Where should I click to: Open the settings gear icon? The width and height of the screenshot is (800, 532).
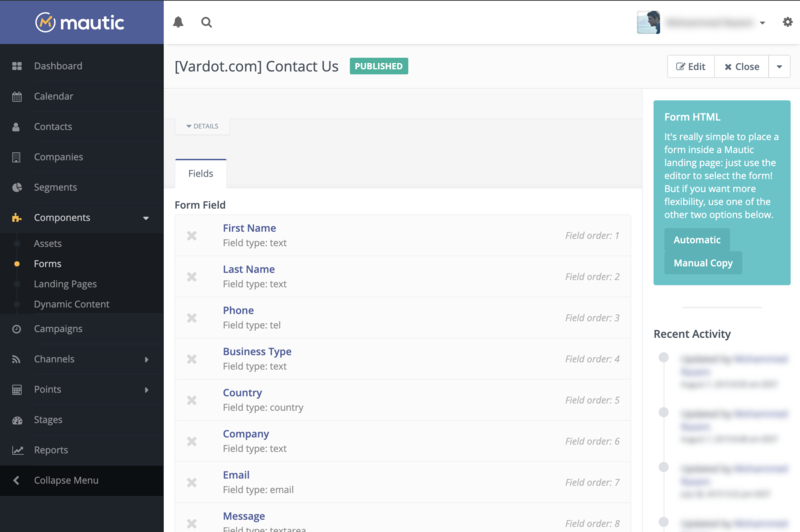788,22
